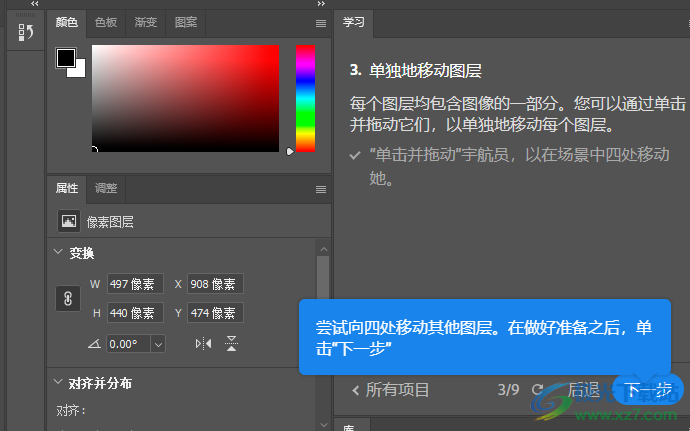
Task: Select the background white color swatch
Action: [78, 70]
